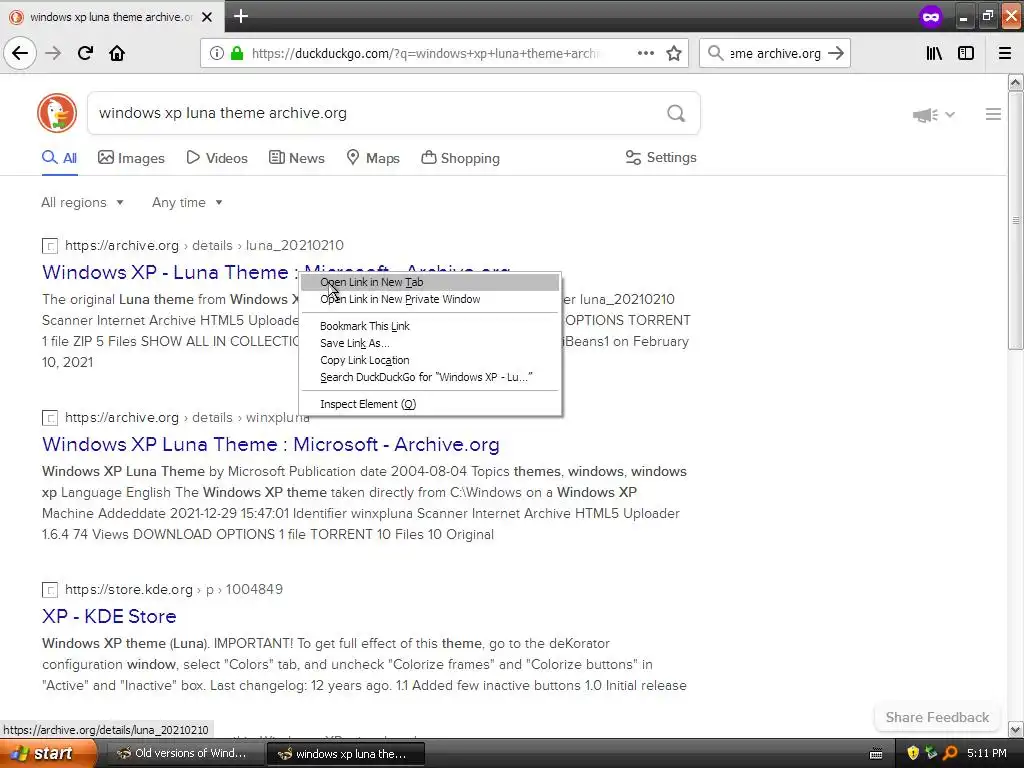Switch to the Maps tab
The image size is (1024, 768).
[x=373, y=158]
